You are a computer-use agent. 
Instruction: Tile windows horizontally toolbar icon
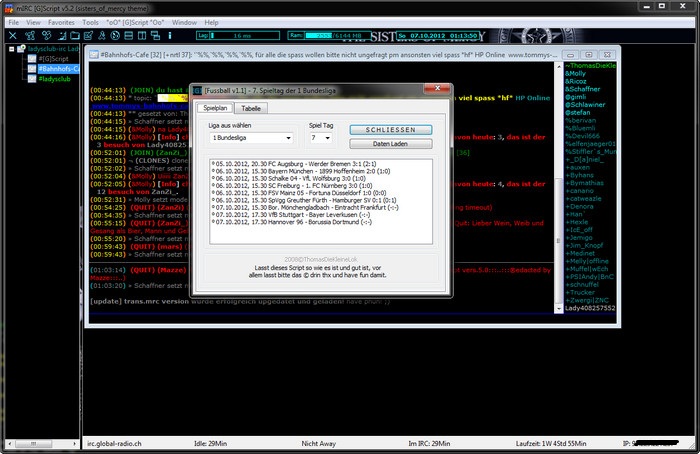click(129, 35)
